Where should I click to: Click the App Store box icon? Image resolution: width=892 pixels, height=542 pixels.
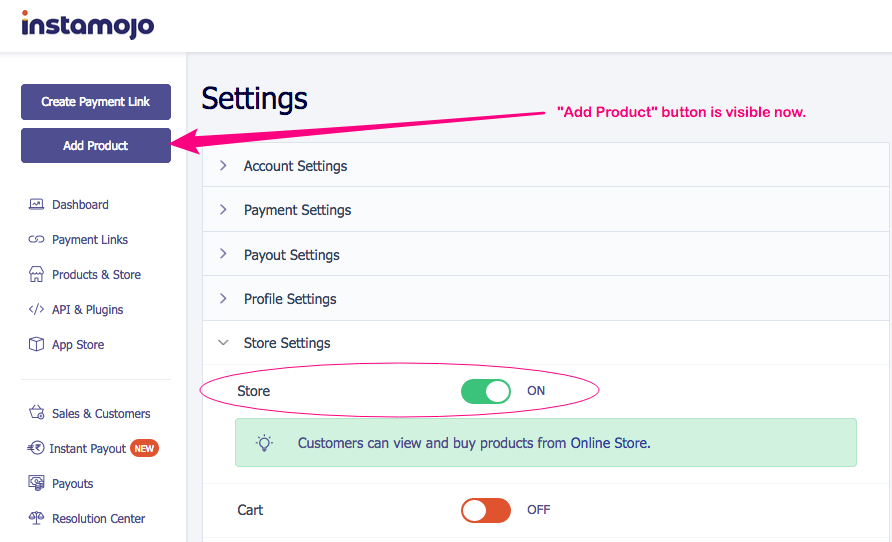coord(36,344)
